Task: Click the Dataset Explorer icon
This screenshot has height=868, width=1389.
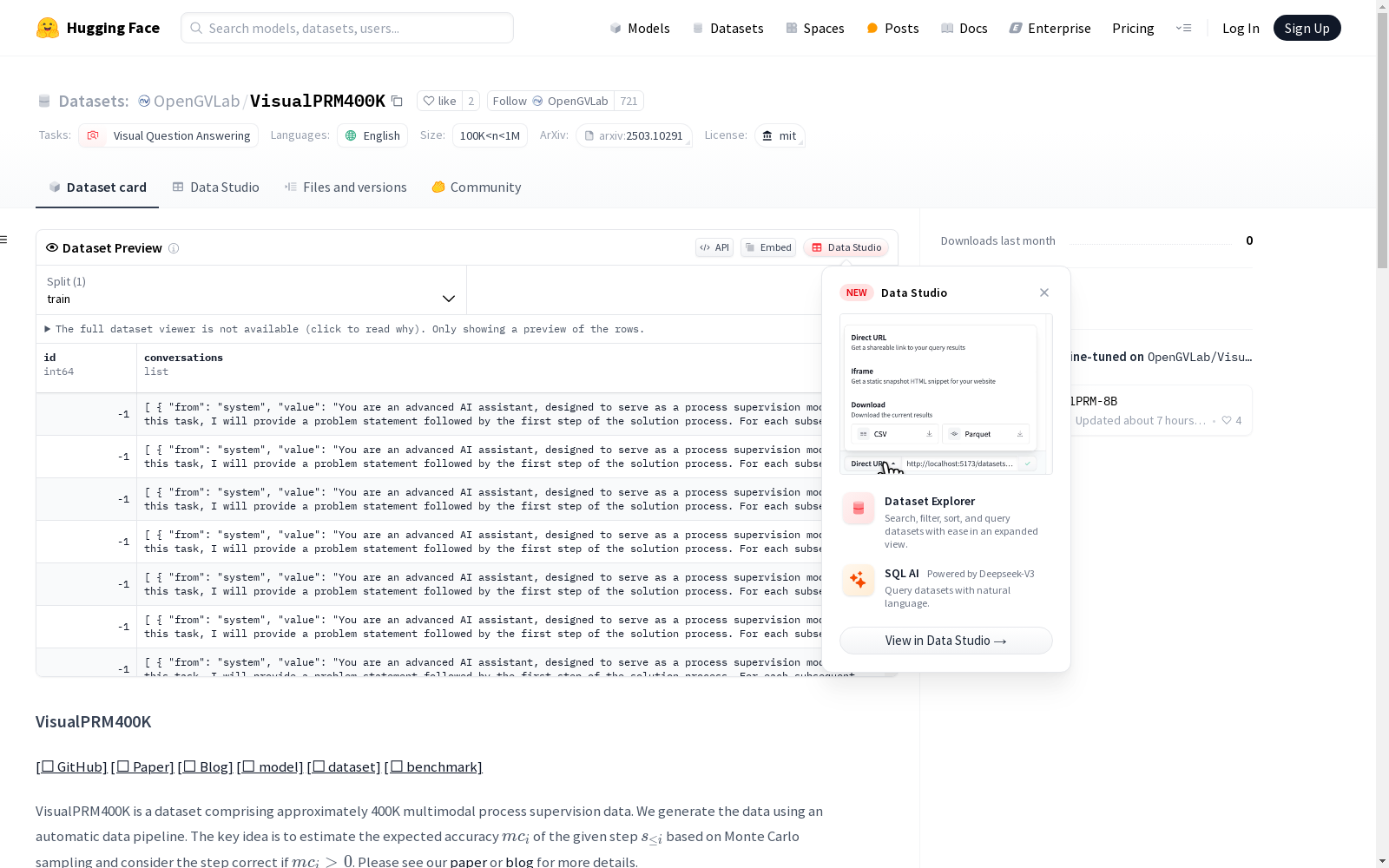Action: tap(859, 509)
